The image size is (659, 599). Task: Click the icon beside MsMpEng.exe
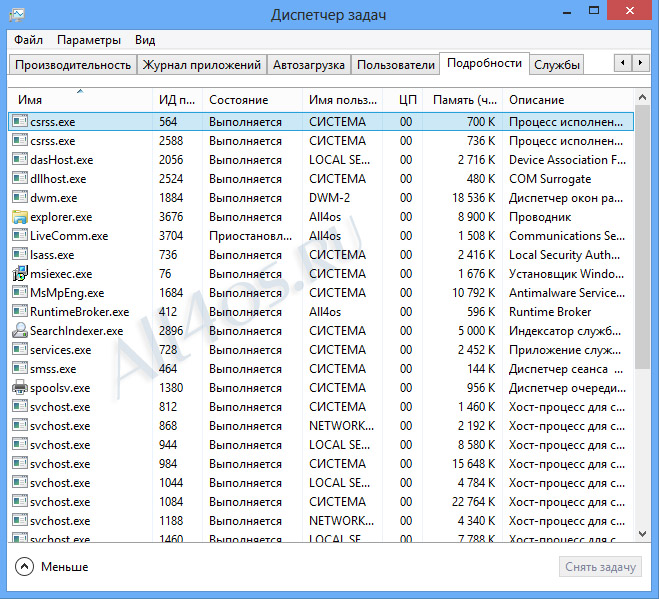(20, 292)
